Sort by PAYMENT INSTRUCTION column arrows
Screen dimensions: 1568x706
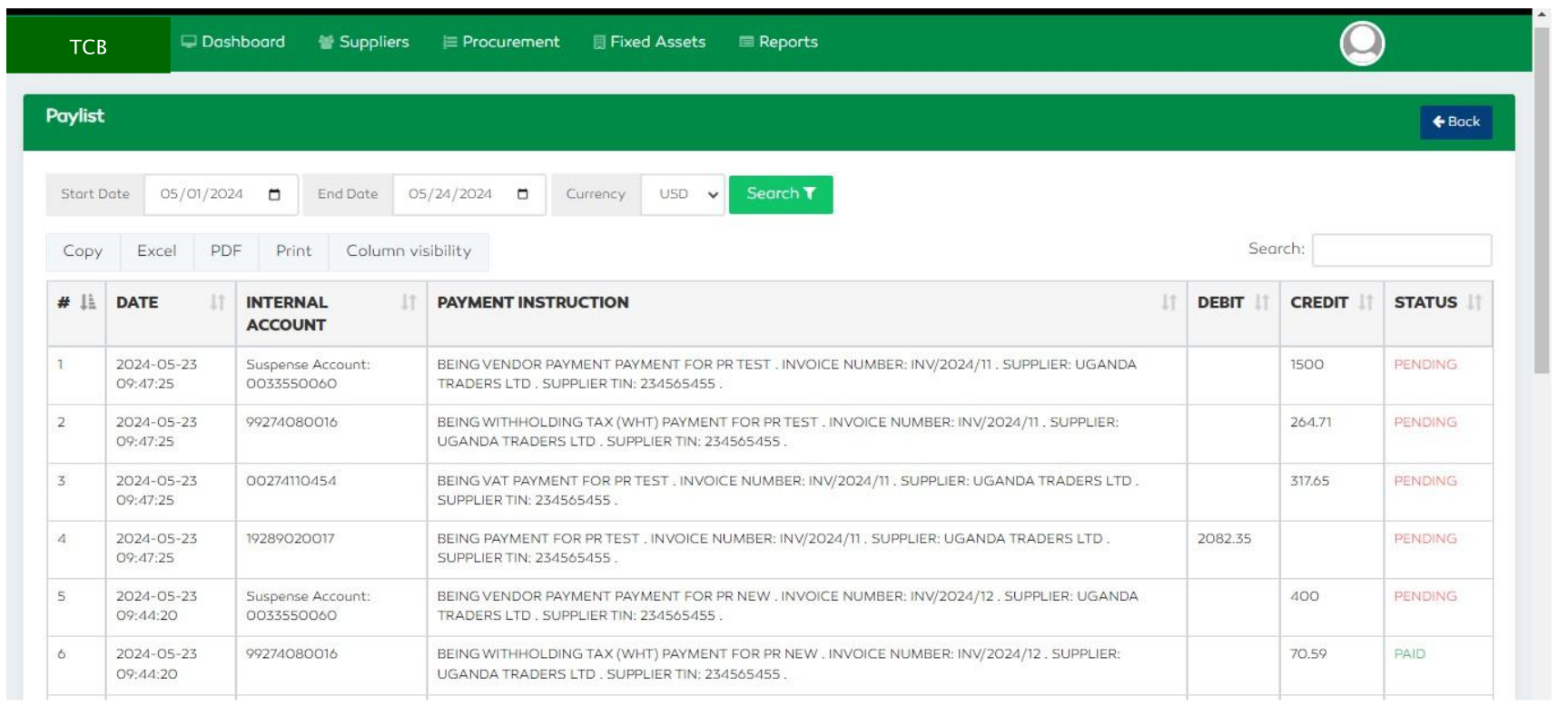1169,302
